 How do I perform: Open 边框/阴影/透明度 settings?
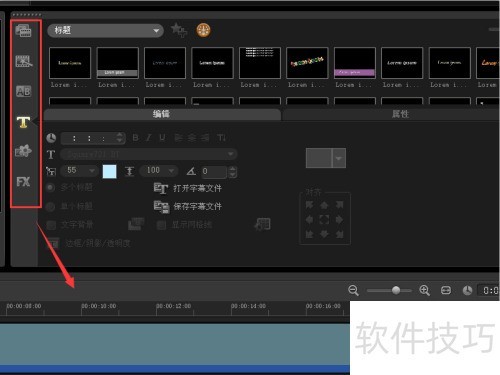[x=97, y=244]
